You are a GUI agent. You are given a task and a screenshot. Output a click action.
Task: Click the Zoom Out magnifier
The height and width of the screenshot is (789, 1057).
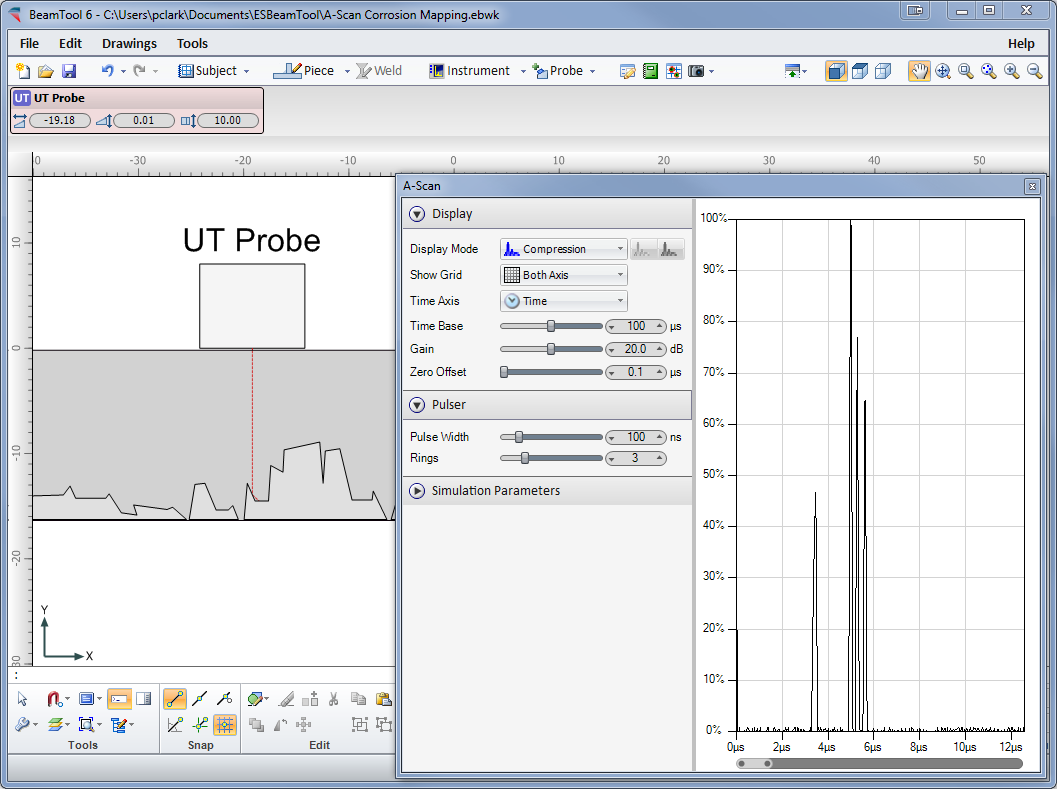[1035, 71]
